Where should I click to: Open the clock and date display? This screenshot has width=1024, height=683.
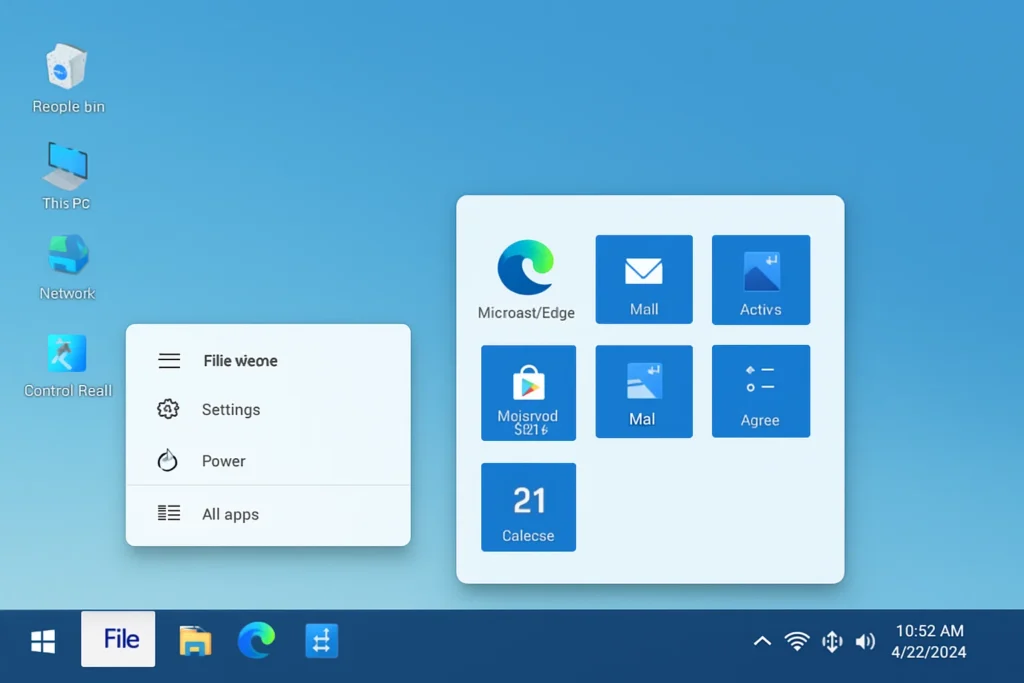point(929,641)
